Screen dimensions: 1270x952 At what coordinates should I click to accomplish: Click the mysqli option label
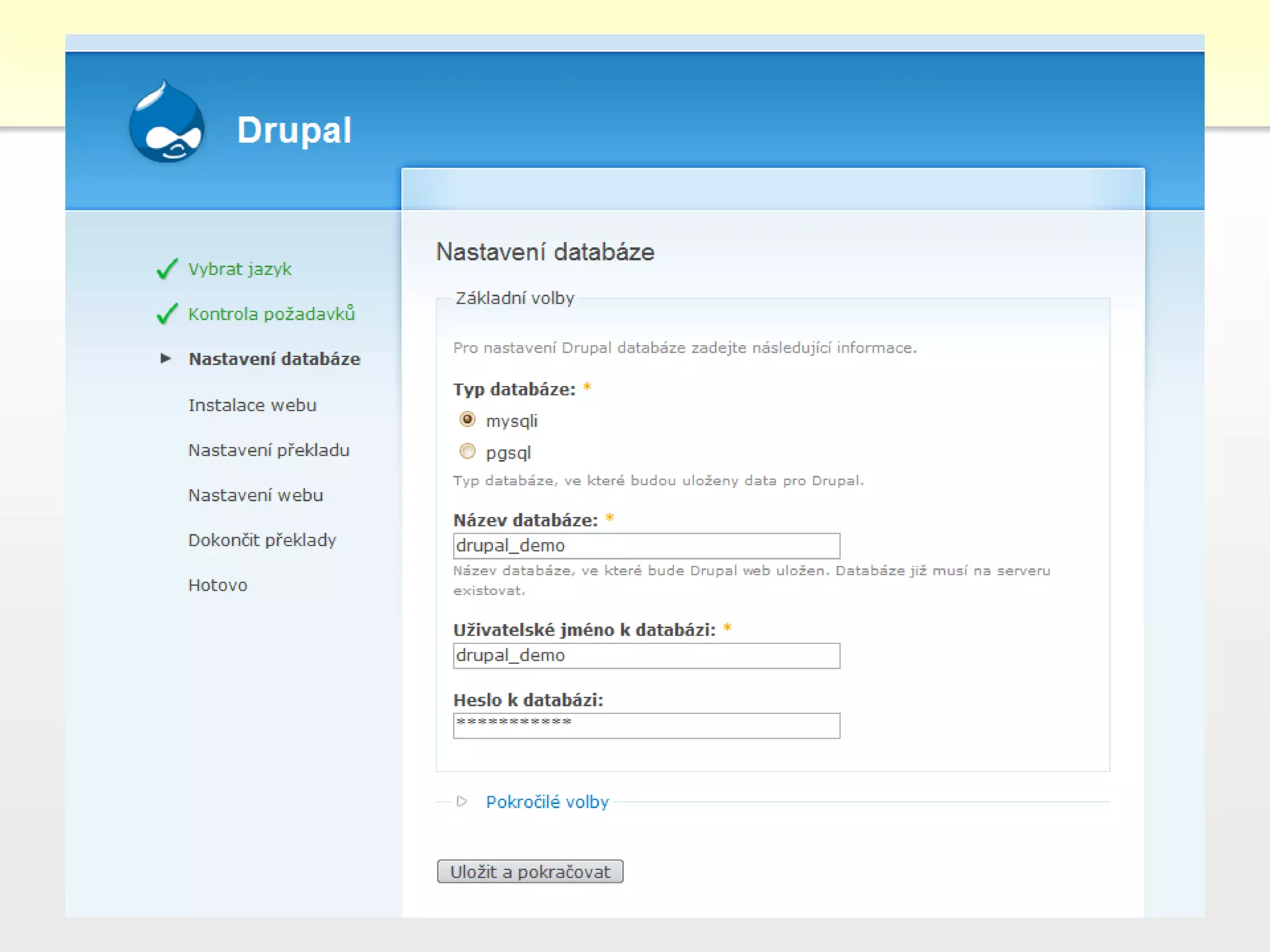tap(512, 421)
